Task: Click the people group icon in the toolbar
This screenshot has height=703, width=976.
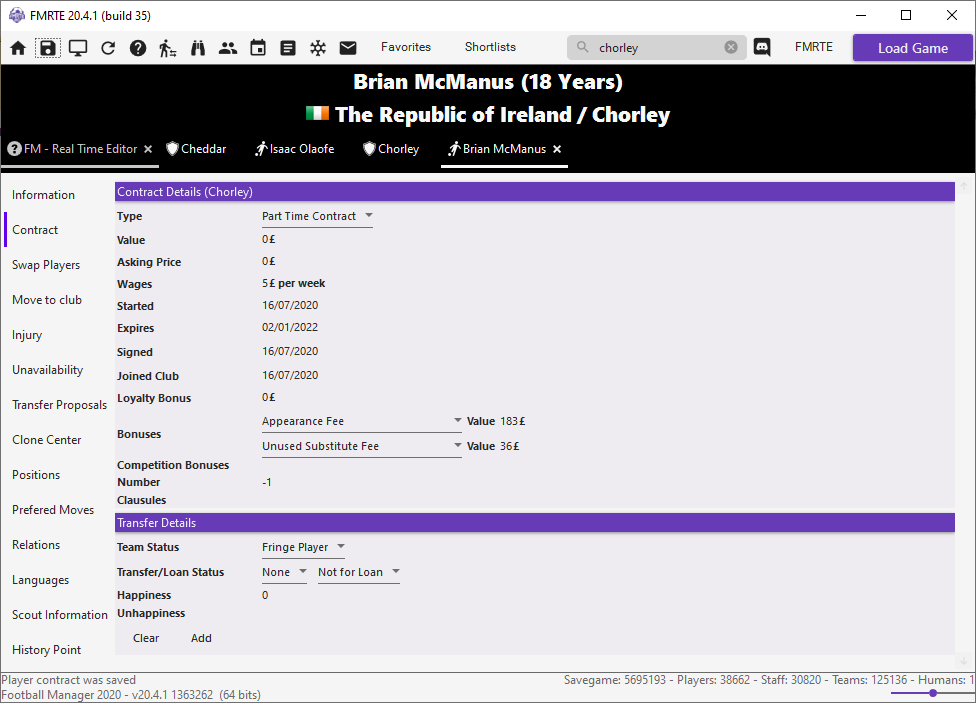Action: [228, 48]
